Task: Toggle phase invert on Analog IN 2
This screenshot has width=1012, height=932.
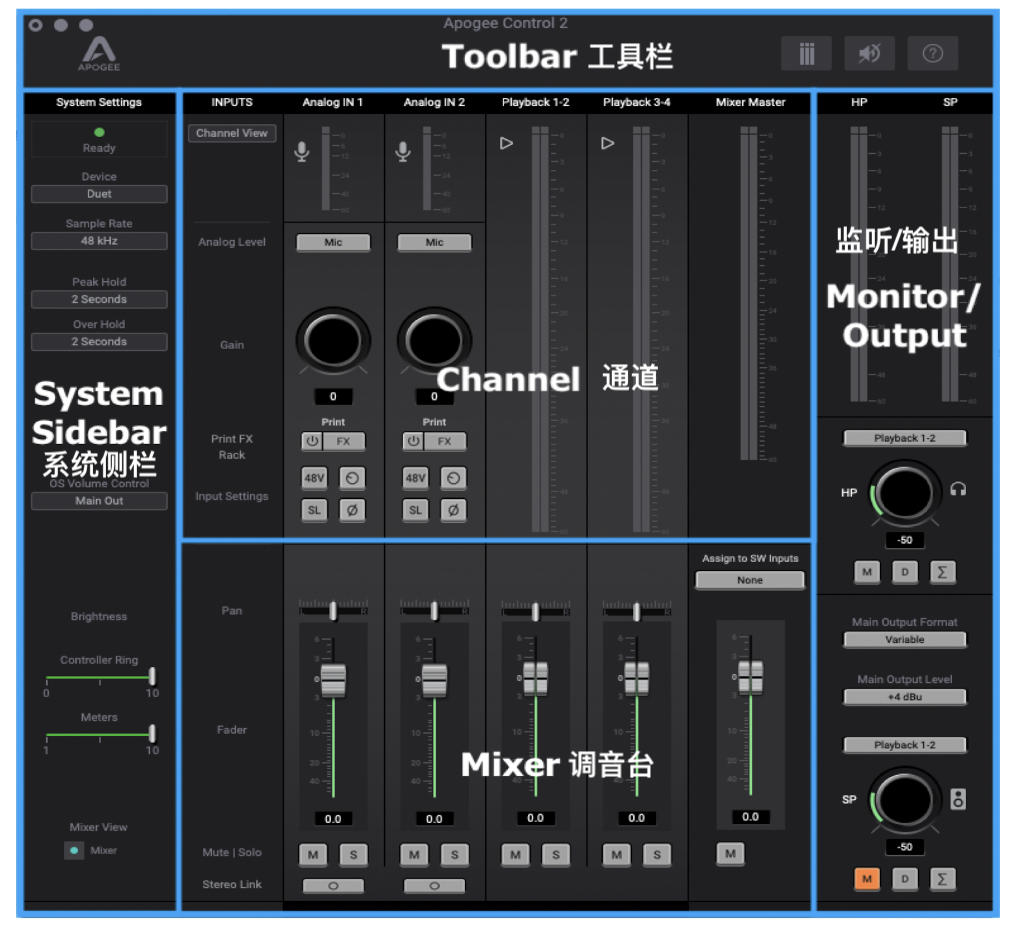Action: (453, 509)
